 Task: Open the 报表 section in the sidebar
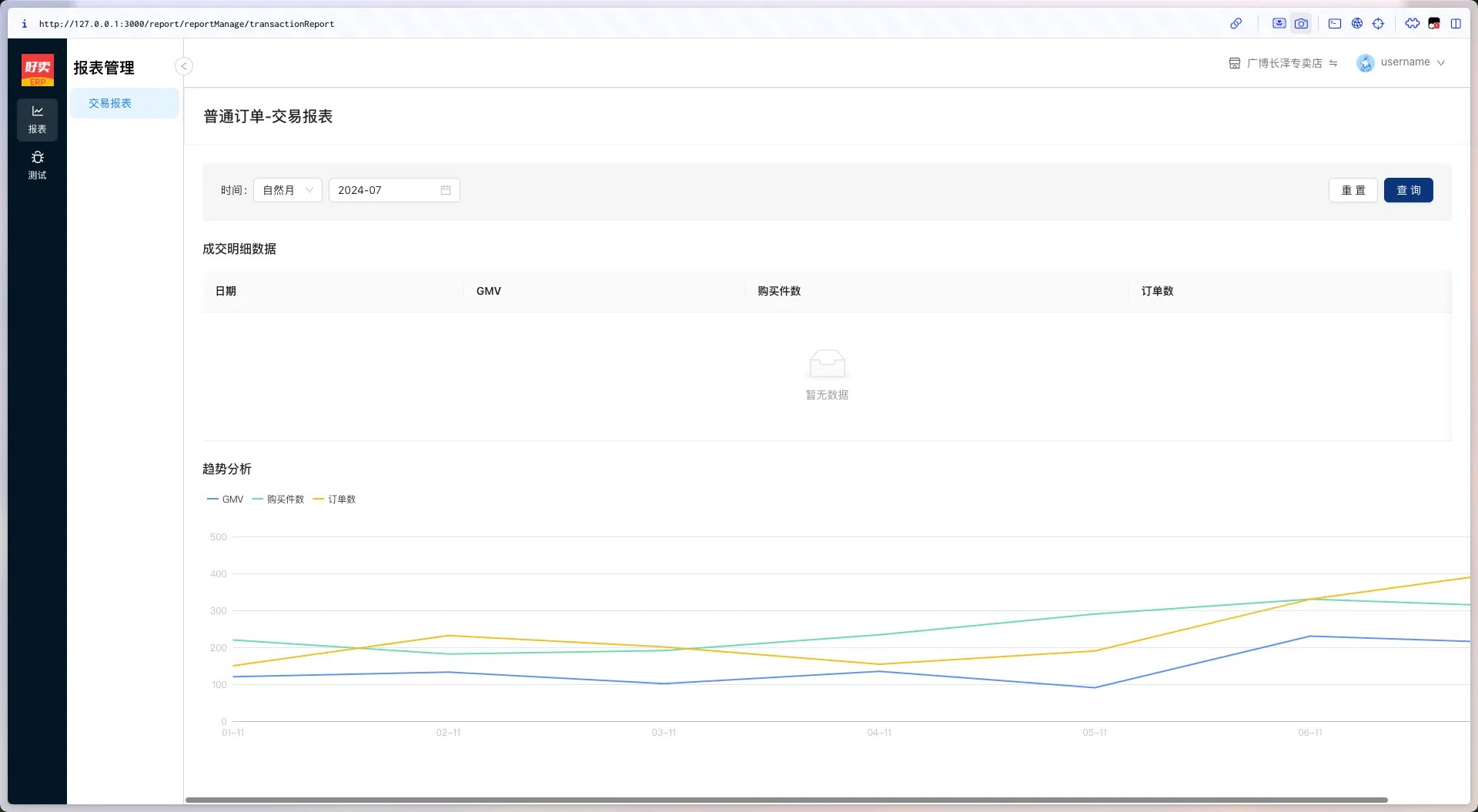click(37, 119)
